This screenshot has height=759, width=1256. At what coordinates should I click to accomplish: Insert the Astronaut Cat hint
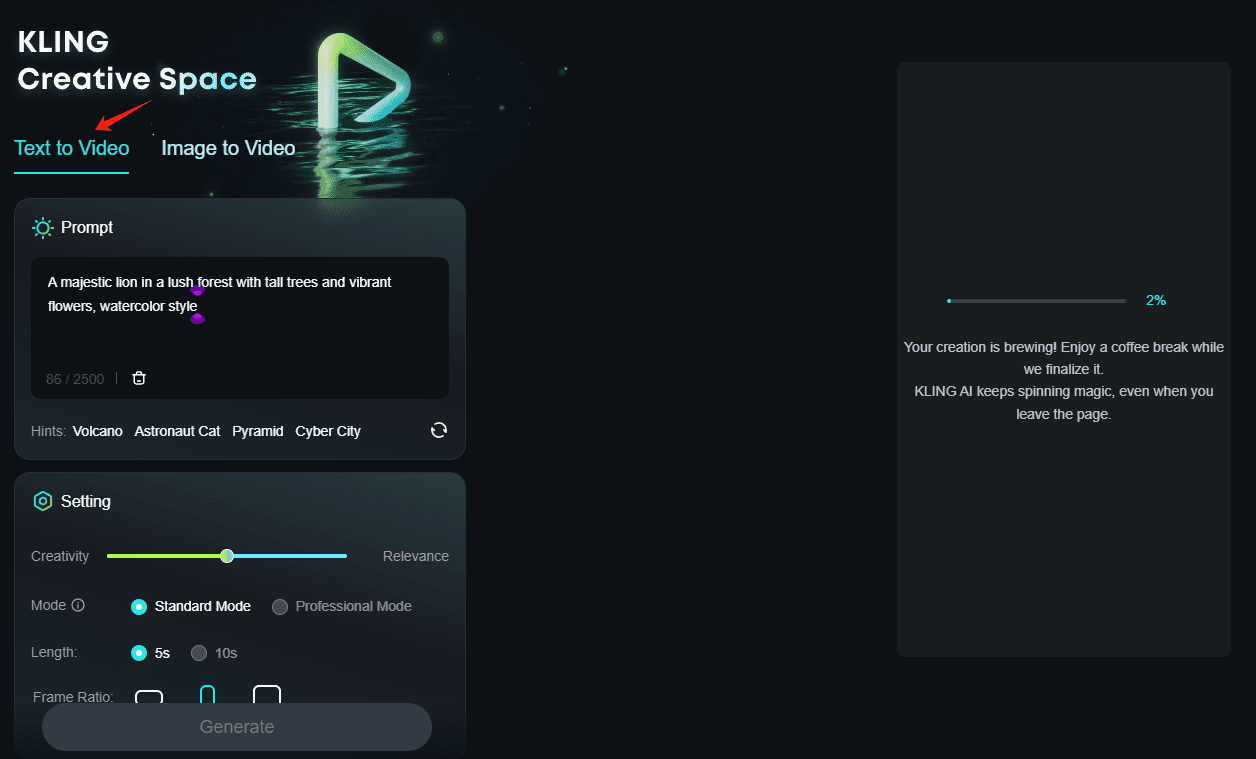(x=177, y=431)
